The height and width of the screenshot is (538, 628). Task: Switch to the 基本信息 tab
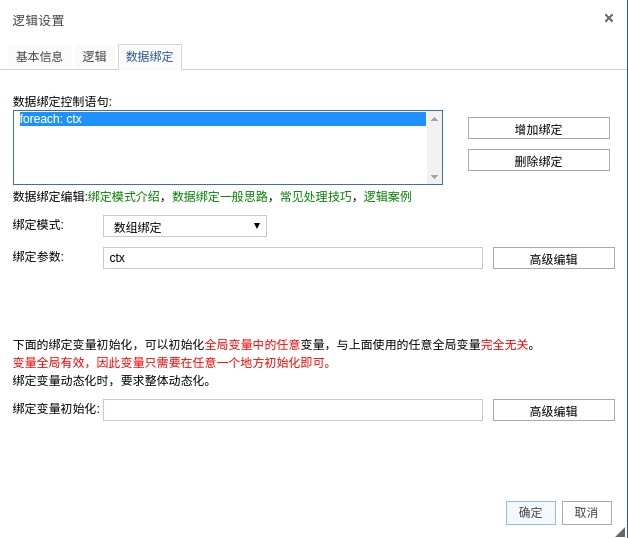pos(39,57)
